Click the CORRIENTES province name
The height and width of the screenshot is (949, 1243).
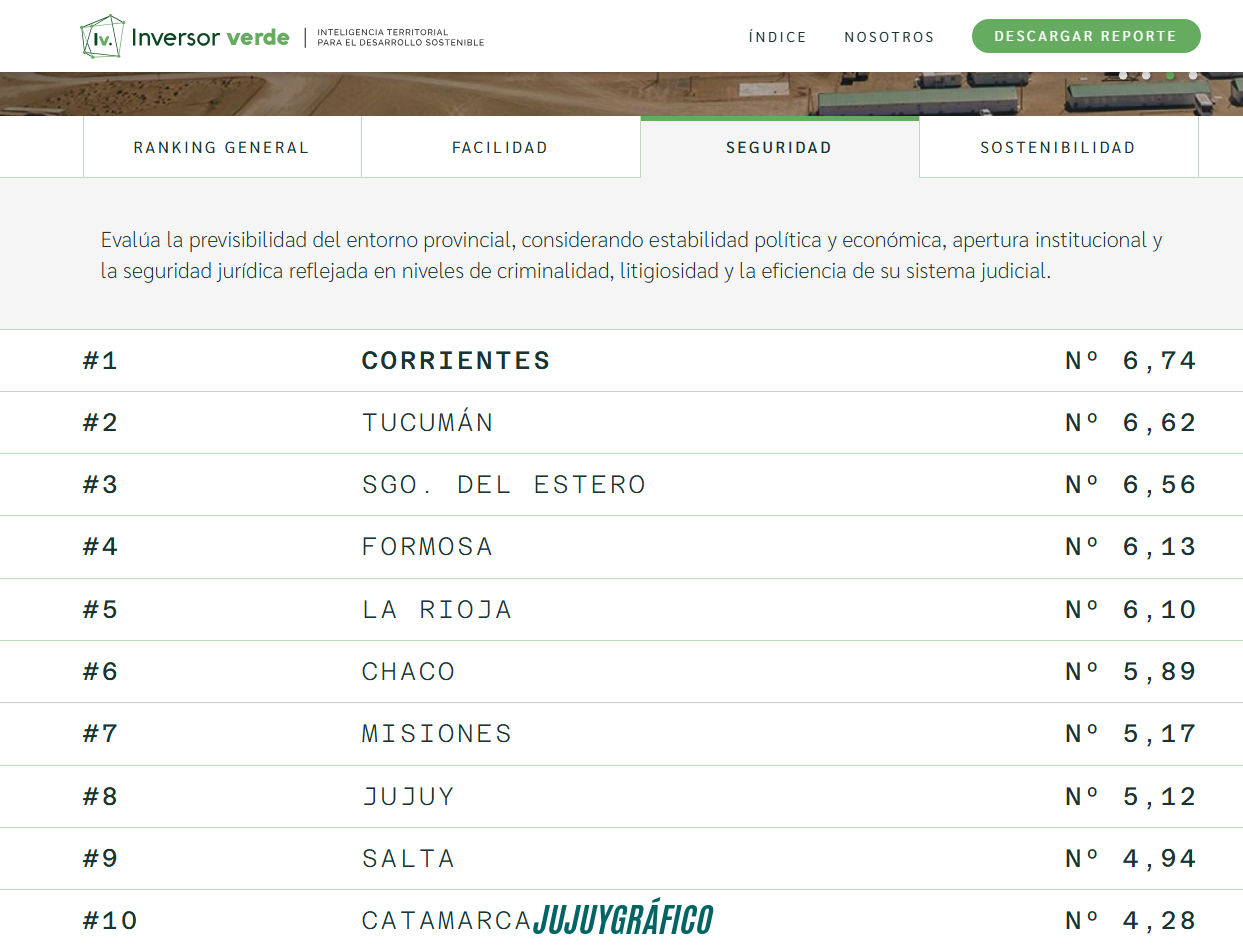[x=456, y=361]
